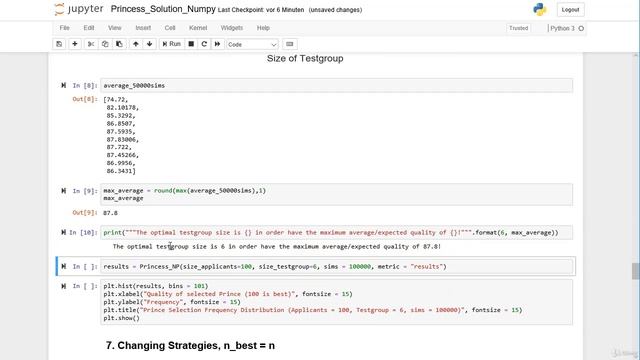
Task: Open the Kernel menu
Action: click(198, 28)
